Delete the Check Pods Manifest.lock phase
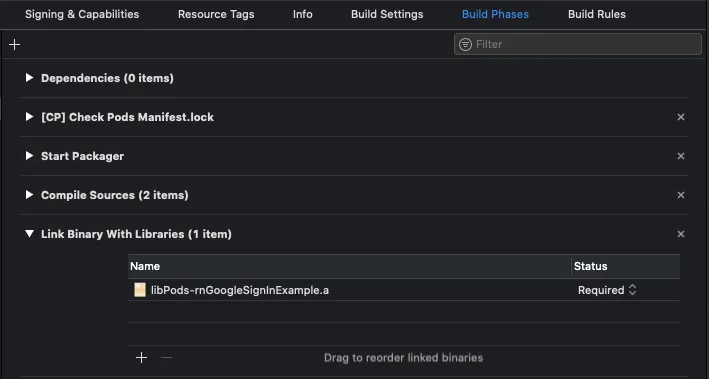This screenshot has width=709, height=379. (x=681, y=117)
